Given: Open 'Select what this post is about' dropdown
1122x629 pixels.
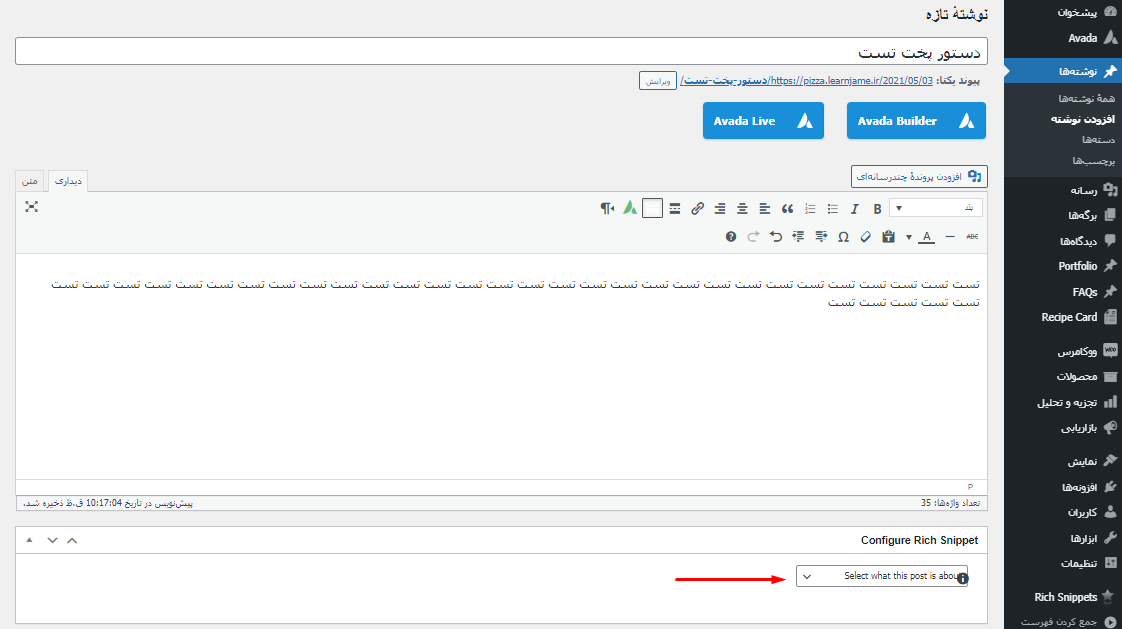Looking at the screenshot, I should (x=882, y=576).
